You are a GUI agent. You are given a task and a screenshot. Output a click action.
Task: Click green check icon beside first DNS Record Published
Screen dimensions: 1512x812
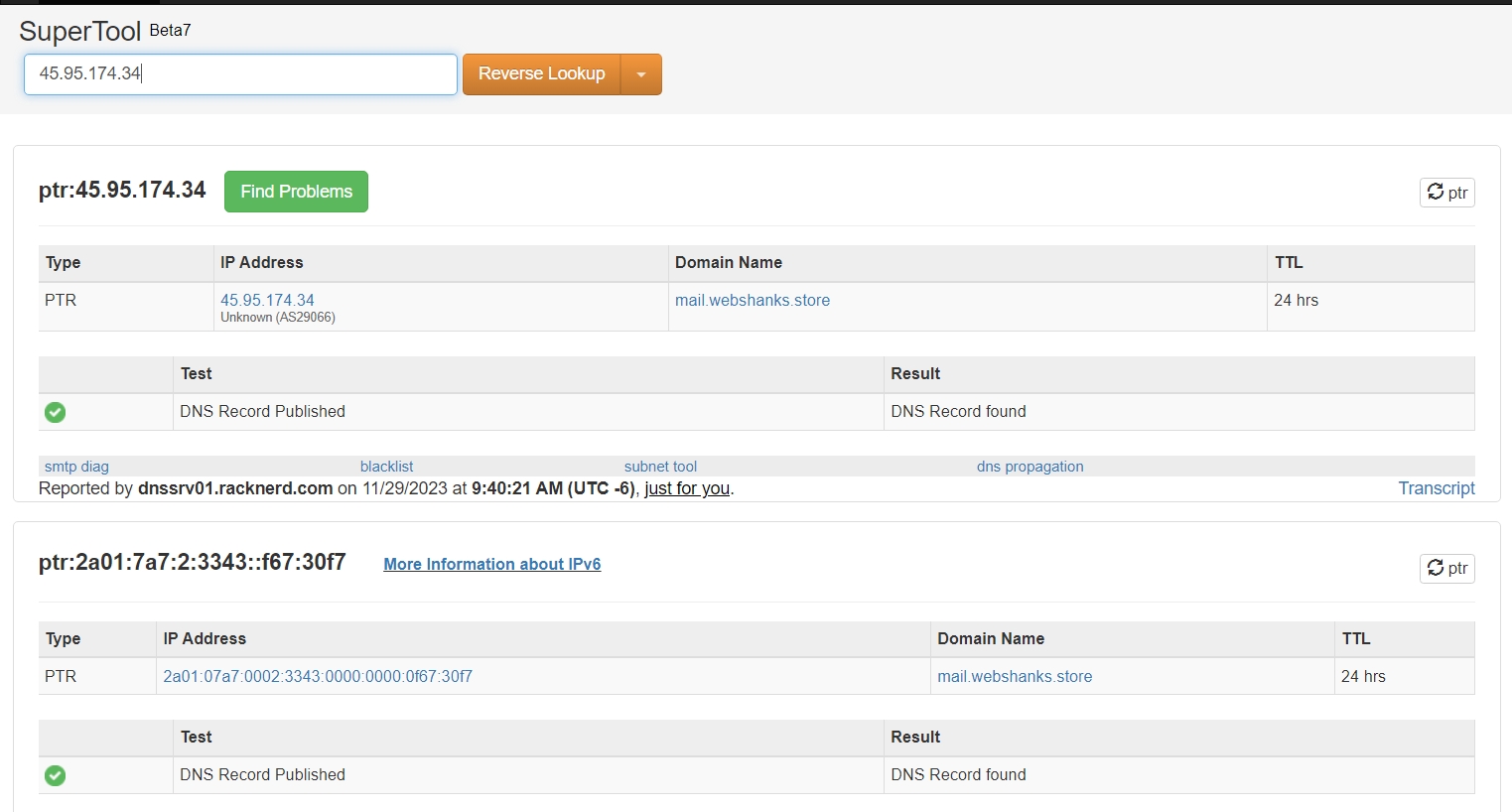click(x=56, y=412)
